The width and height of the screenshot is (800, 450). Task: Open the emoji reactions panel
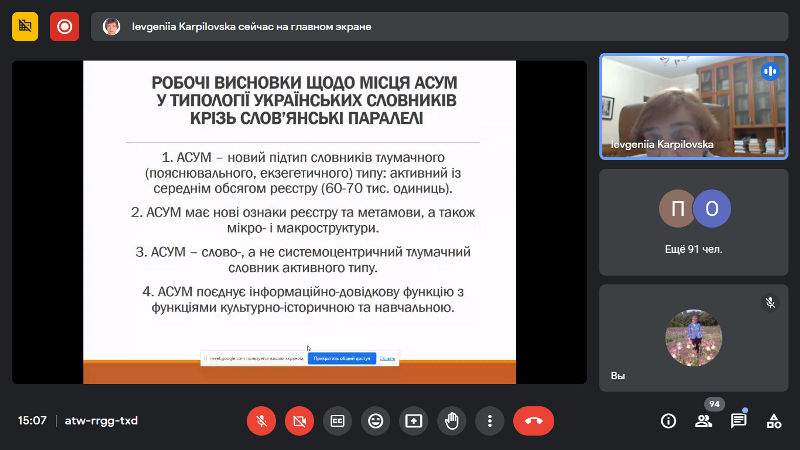pyautogui.click(x=375, y=421)
